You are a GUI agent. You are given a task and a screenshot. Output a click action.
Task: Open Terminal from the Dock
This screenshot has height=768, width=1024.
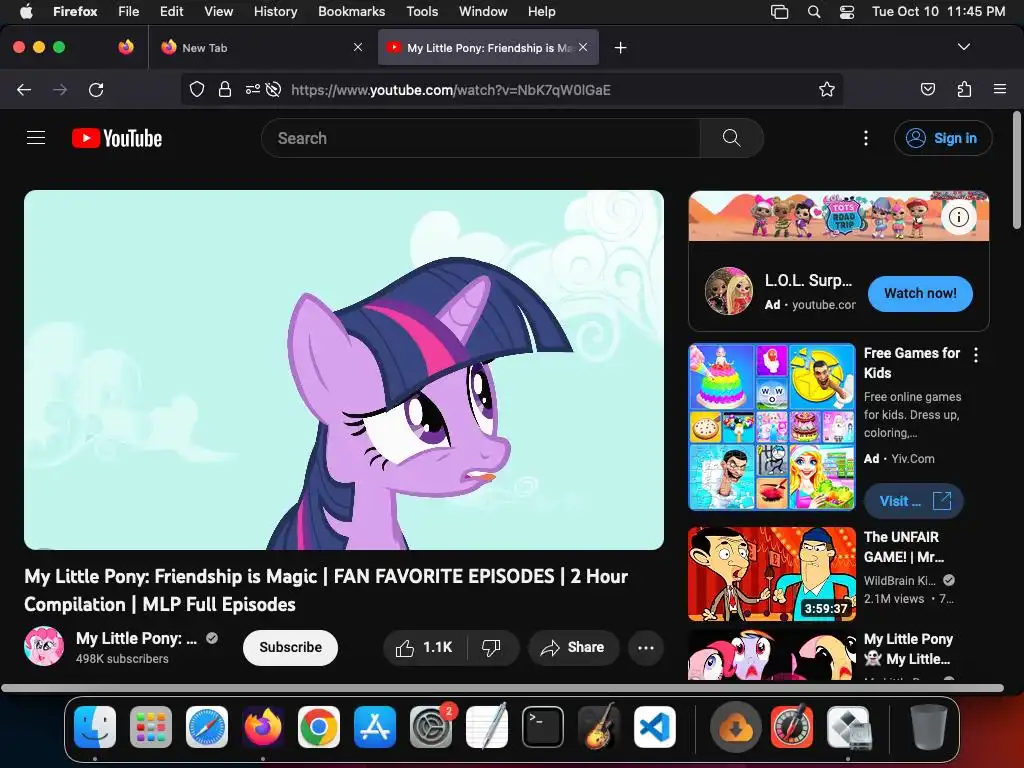(x=543, y=727)
